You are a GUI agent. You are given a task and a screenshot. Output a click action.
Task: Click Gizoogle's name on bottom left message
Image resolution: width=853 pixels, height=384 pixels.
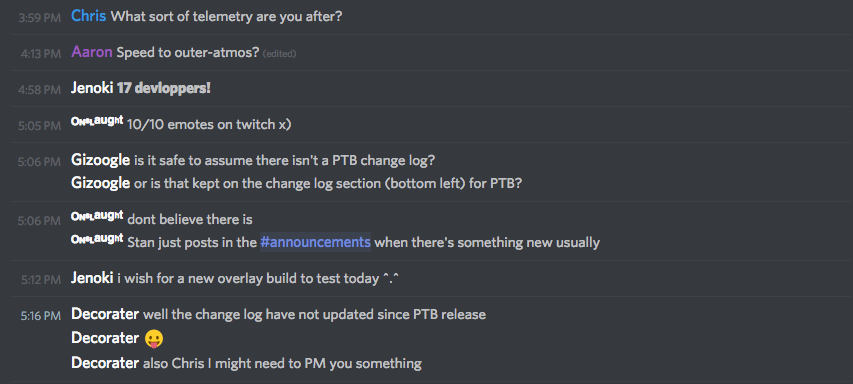coord(101,183)
